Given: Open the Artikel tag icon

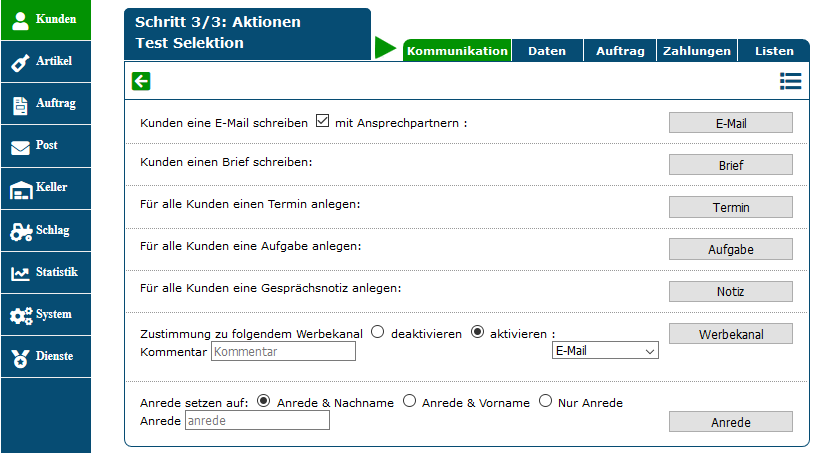Looking at the screenshot, I should [20, 62].
